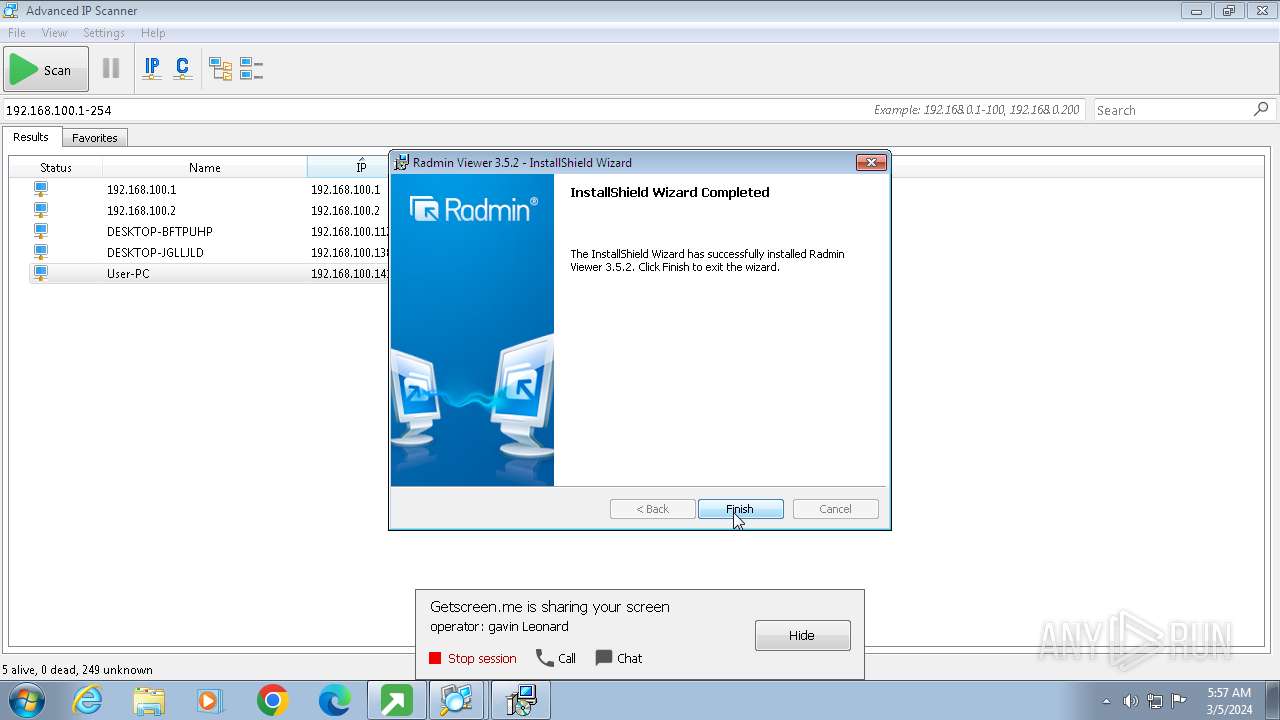1280x720 pixels.
Task: Click the Advanced IP Scanner title icon
Action: tap(11, 11)
